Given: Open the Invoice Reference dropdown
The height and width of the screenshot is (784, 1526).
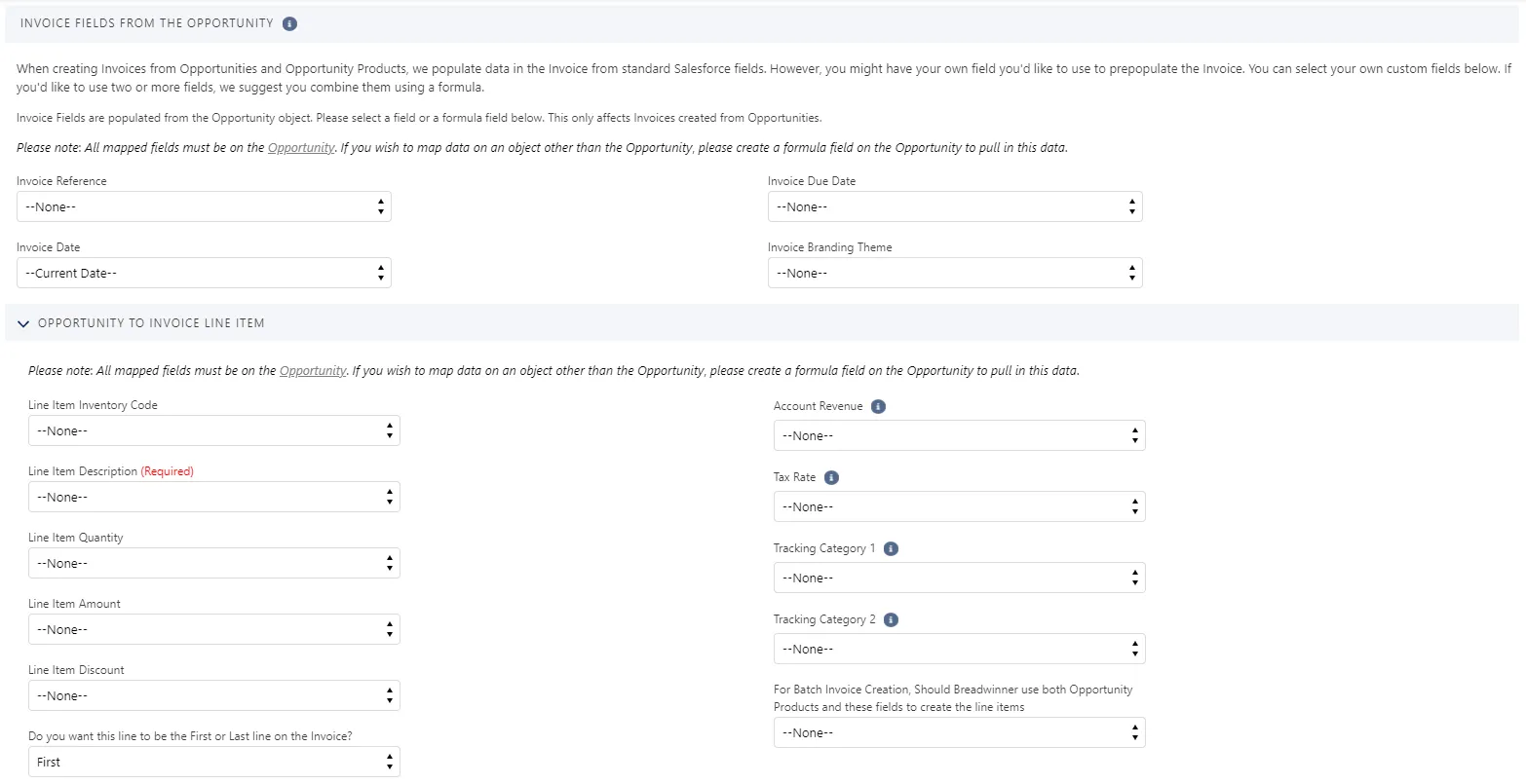Looking at the screenshot, I should coord(204,206).
